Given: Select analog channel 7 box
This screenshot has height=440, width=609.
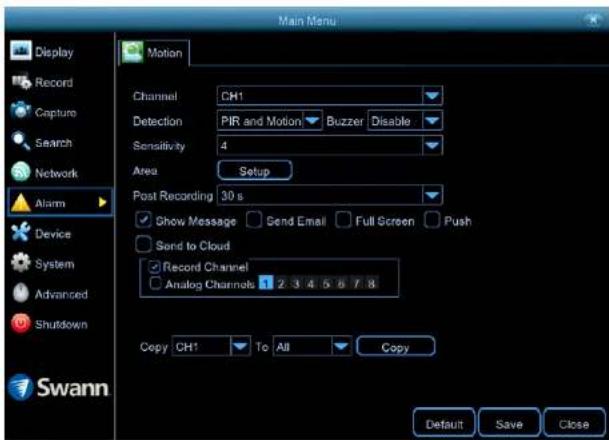Looking at the screenshot, I should [356, 283].
